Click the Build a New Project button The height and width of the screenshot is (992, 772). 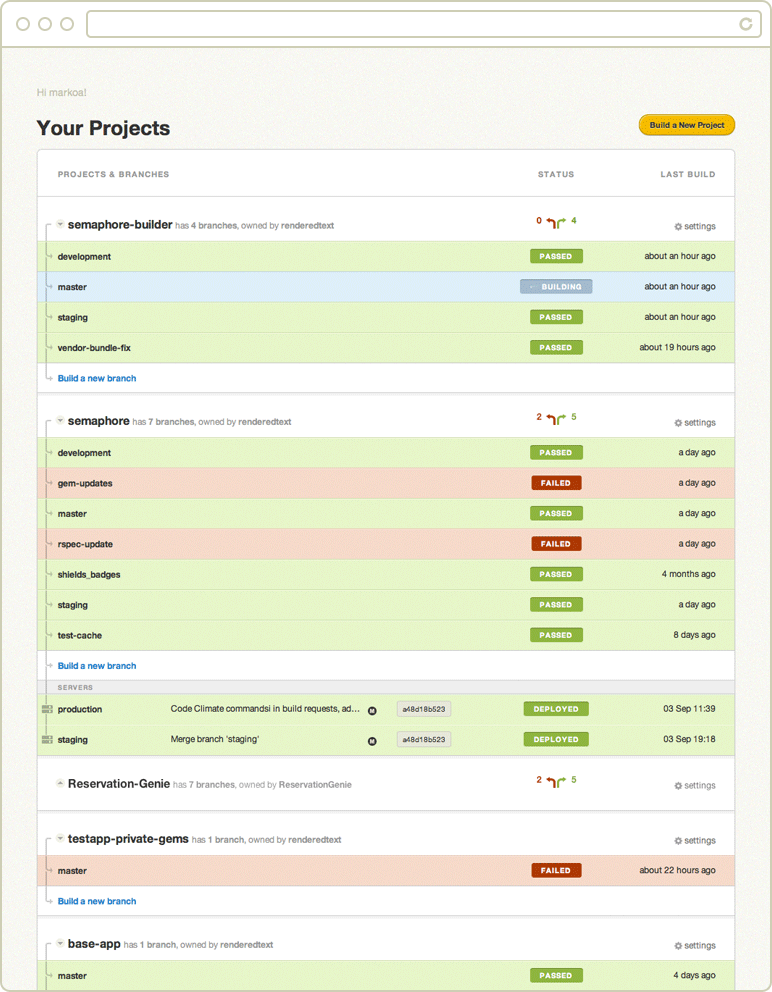[686, 125]
